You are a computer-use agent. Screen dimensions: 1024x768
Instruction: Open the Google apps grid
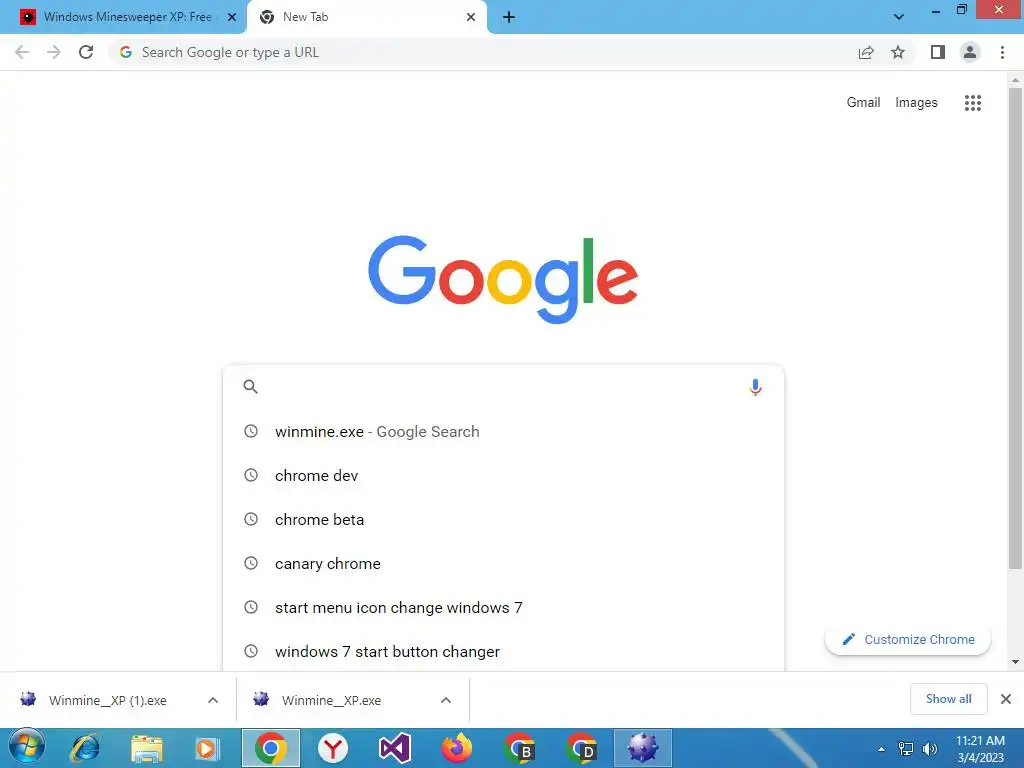tap(972, 103)
